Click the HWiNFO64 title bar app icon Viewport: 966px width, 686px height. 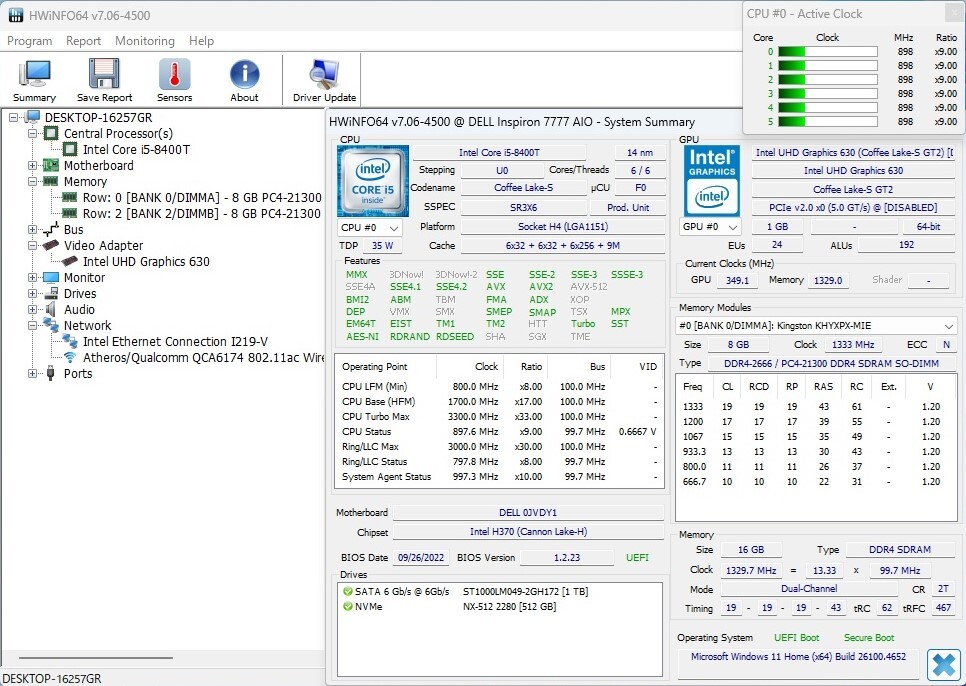(x=15, y=15)
